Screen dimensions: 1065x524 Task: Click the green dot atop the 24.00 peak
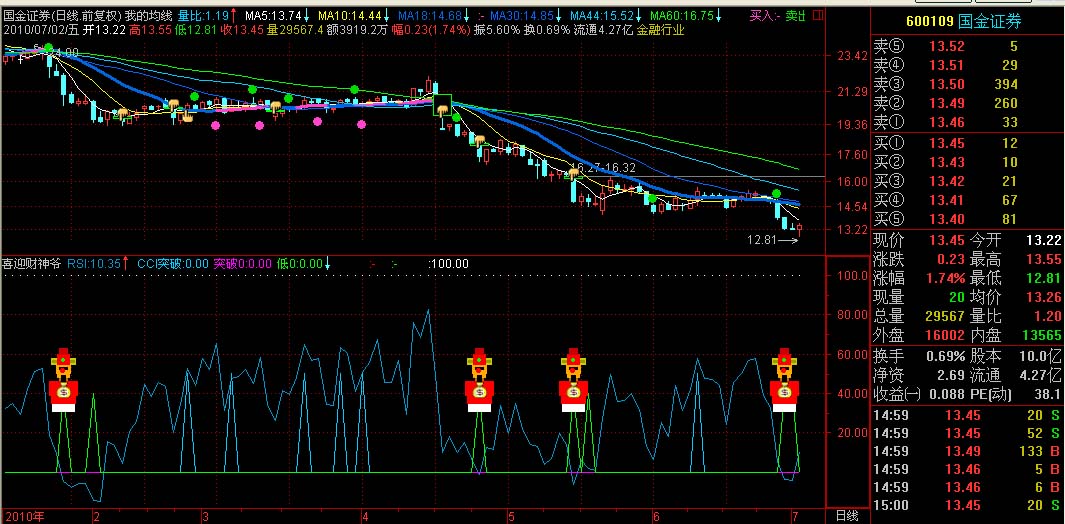pos(48,48)
